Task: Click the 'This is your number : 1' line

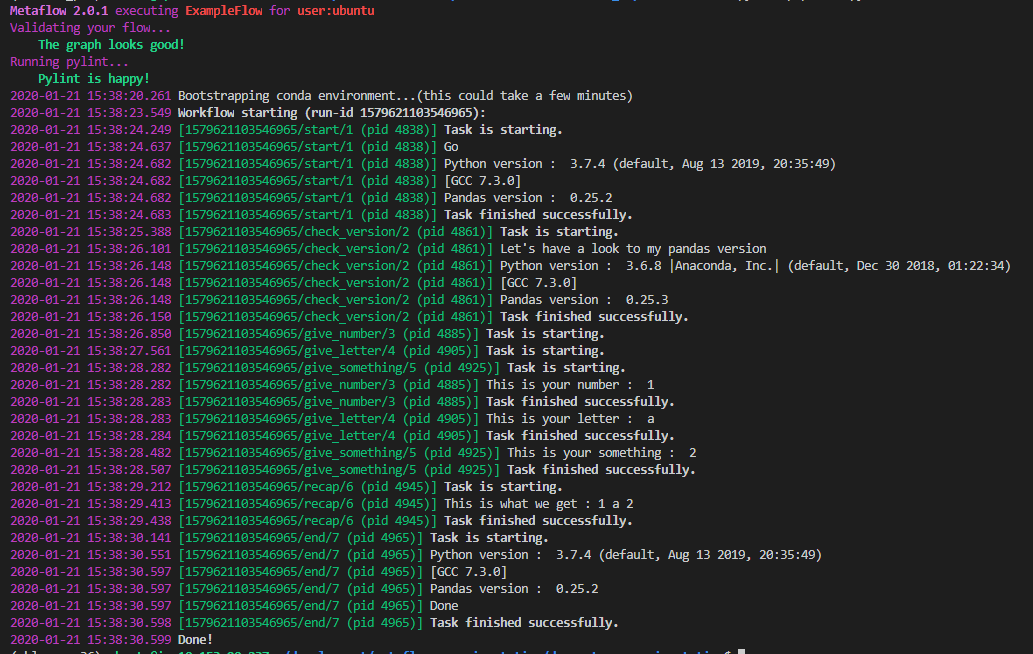Action: coord(570,385)
